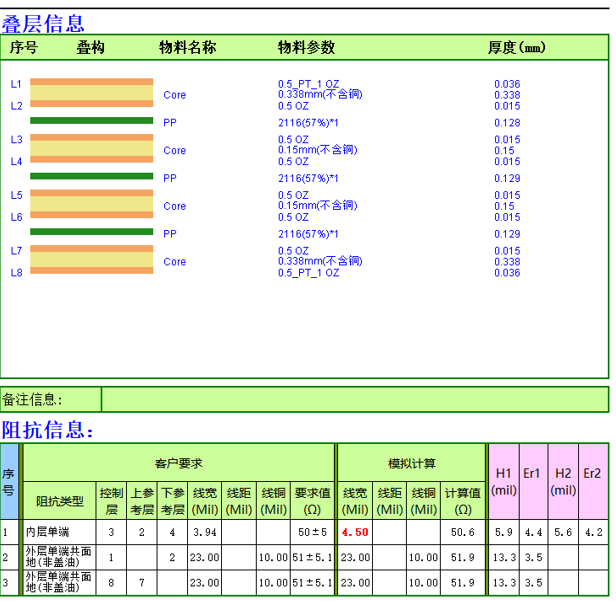This screenshot has width=616, height=601.
Task: Click the 叠层信息 section title
Action: click(x=43, y=23)
